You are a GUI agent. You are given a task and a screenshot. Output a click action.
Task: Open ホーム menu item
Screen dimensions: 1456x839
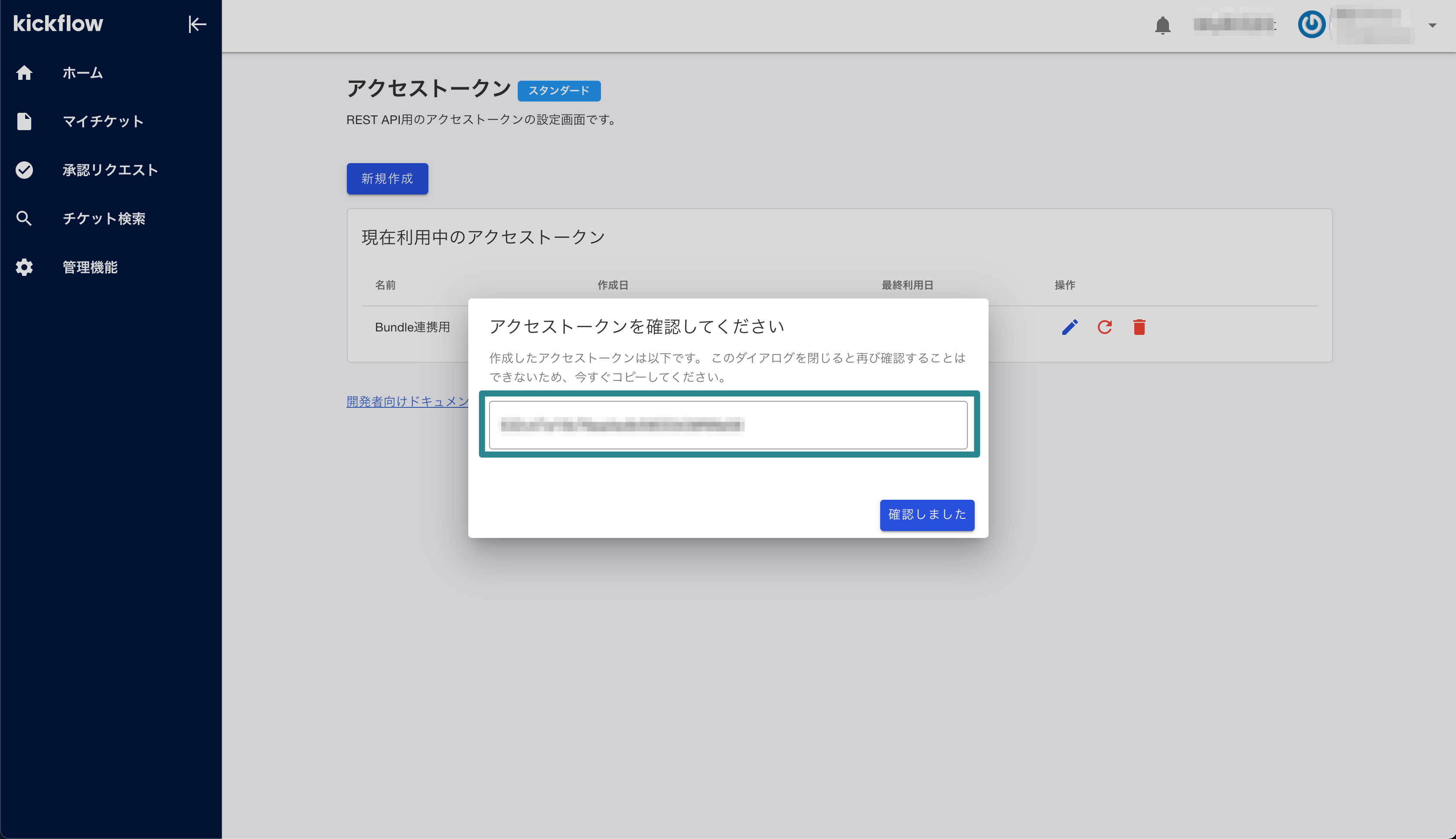(x=83, y=73)
